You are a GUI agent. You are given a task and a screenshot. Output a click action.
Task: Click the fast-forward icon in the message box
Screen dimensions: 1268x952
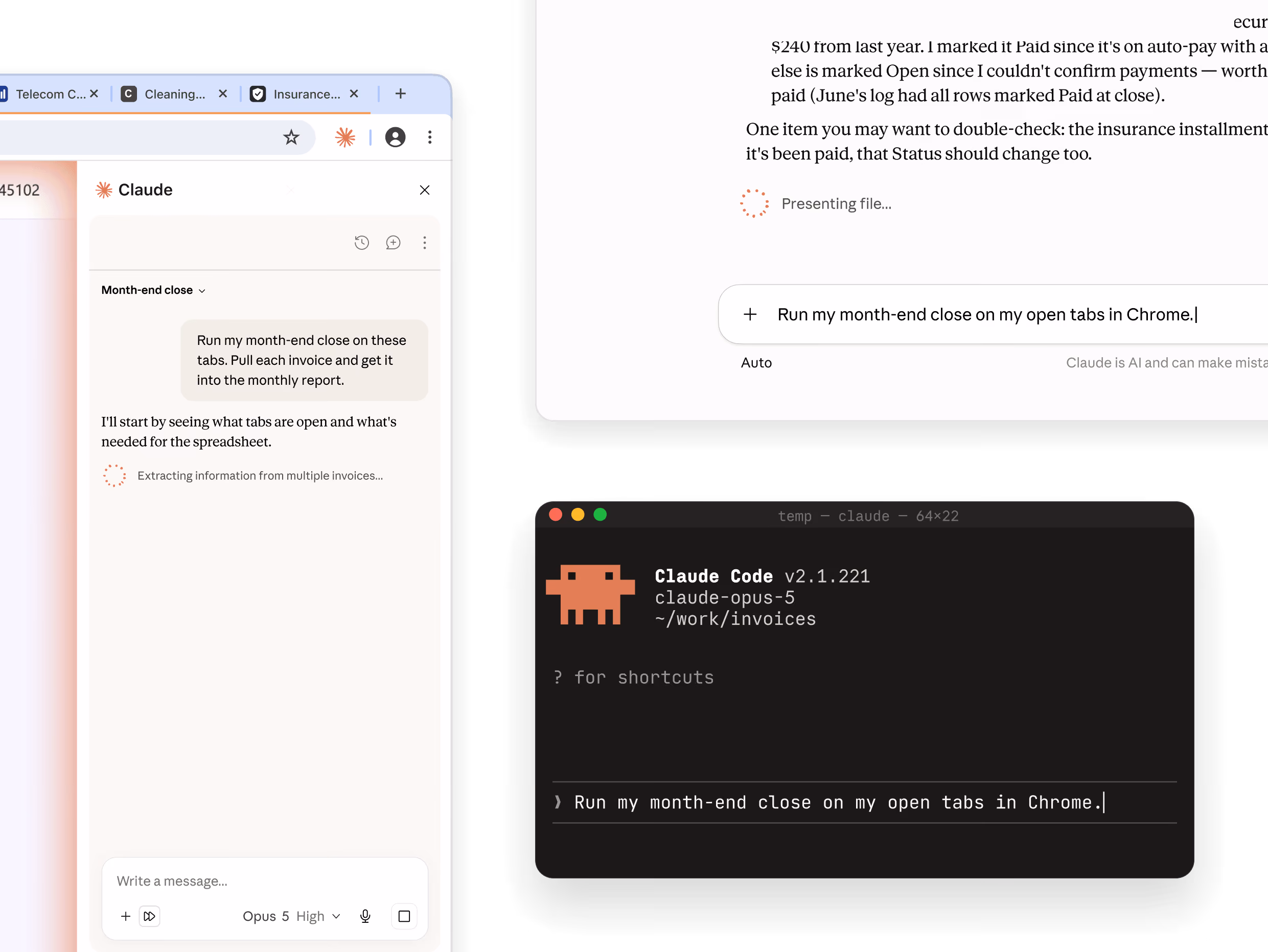coord(150,916)
